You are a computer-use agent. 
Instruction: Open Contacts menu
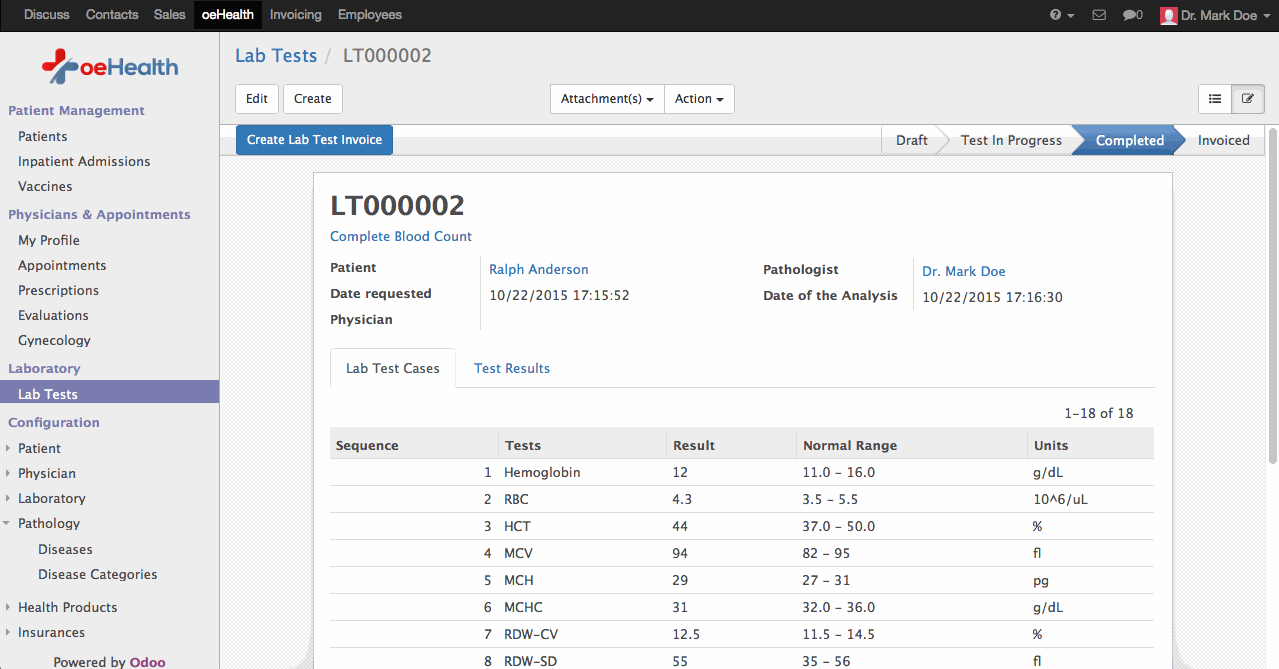[112, 15]
